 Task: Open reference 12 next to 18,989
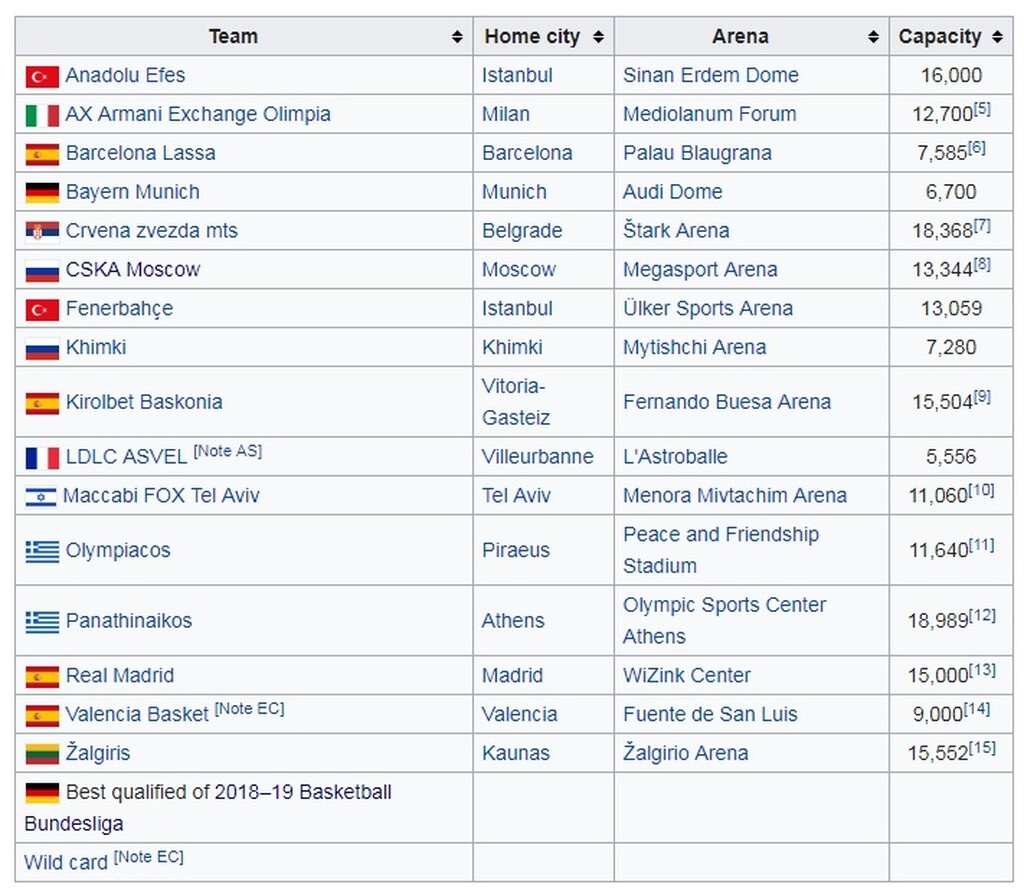[x=982, y=615]
